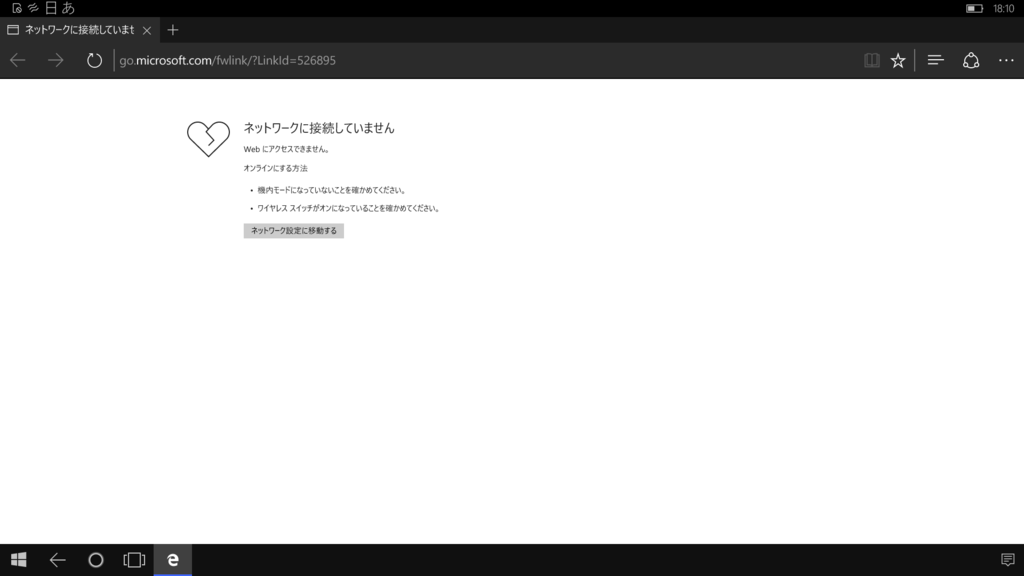Add page to favorites with star icon
Image resolution: width=1024 pixels, height=576 pixels.
[898, 60]
